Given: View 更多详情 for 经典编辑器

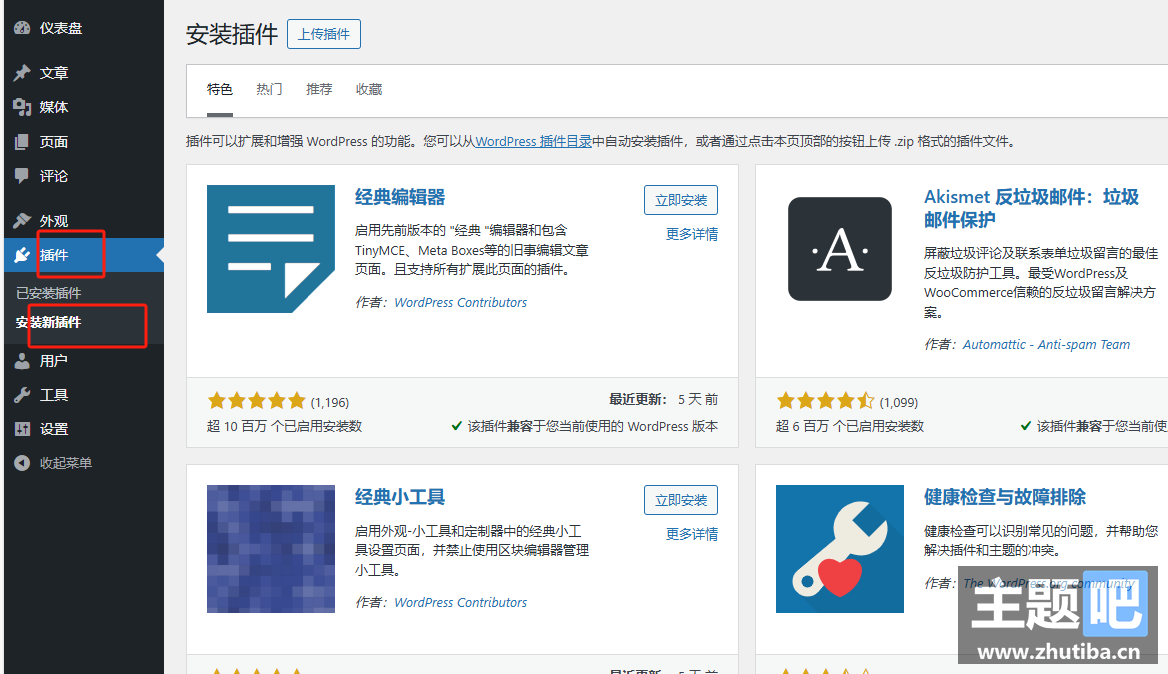Looking at the screenshot, I should click(692, 234).
